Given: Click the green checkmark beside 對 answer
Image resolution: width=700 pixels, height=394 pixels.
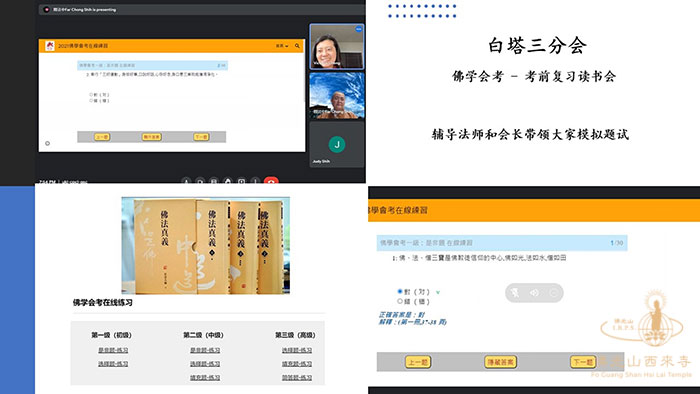Looking at the screenshot, I should coord(438,292).
